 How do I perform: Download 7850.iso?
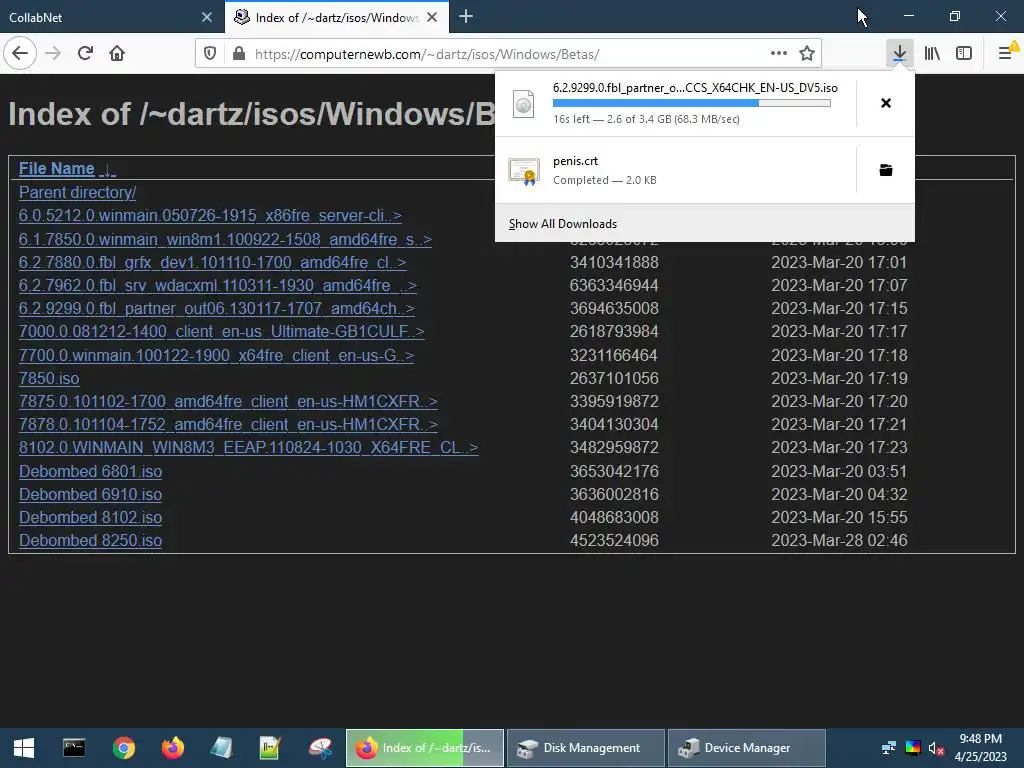coord(49,378)
